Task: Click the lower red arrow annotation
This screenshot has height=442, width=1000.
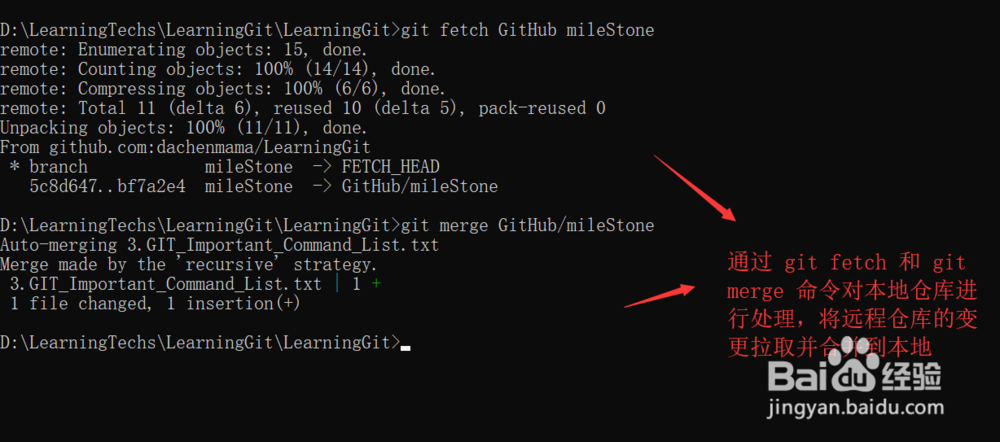Action: tap(660, 296)
